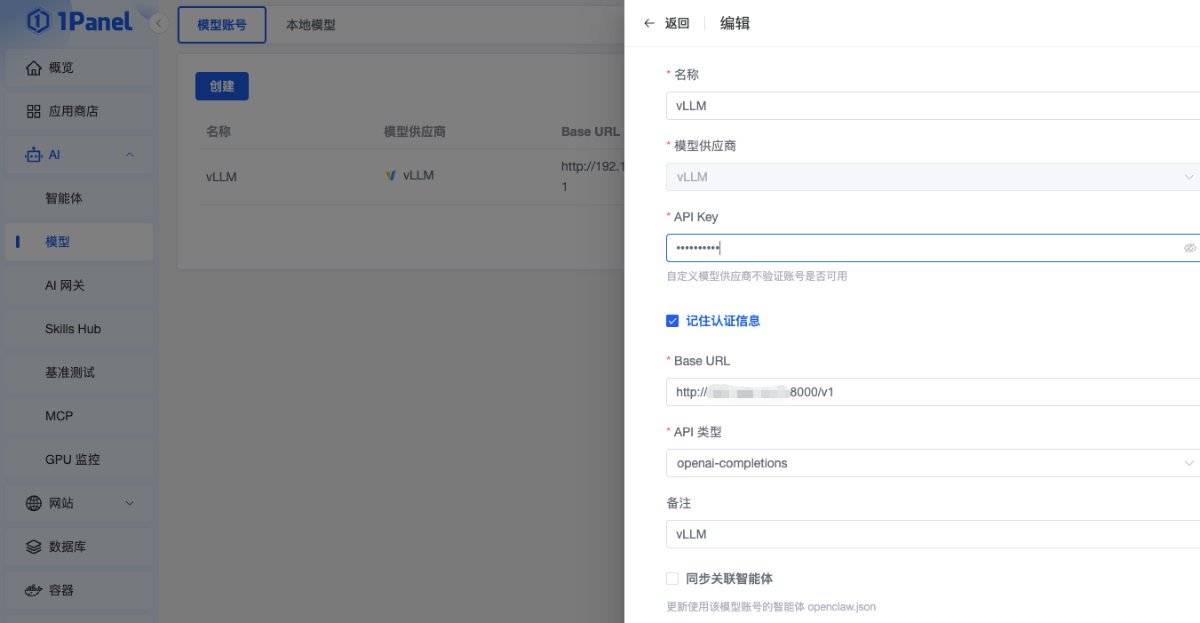The width and height of the screenshot is (1200, 623).
Task: Toggle API Key visibility eye icon
Action: coord(1190,248)
